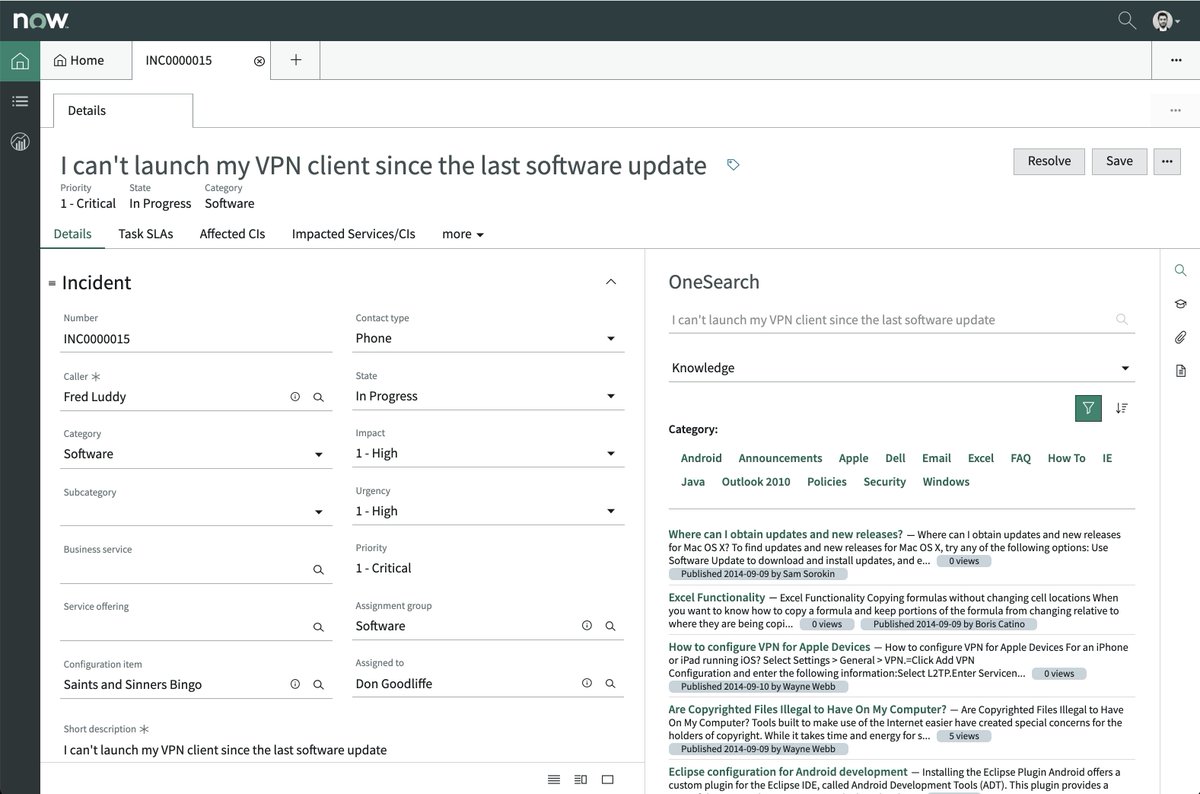Click the Home icon in left sidebar

click(20, 61)
